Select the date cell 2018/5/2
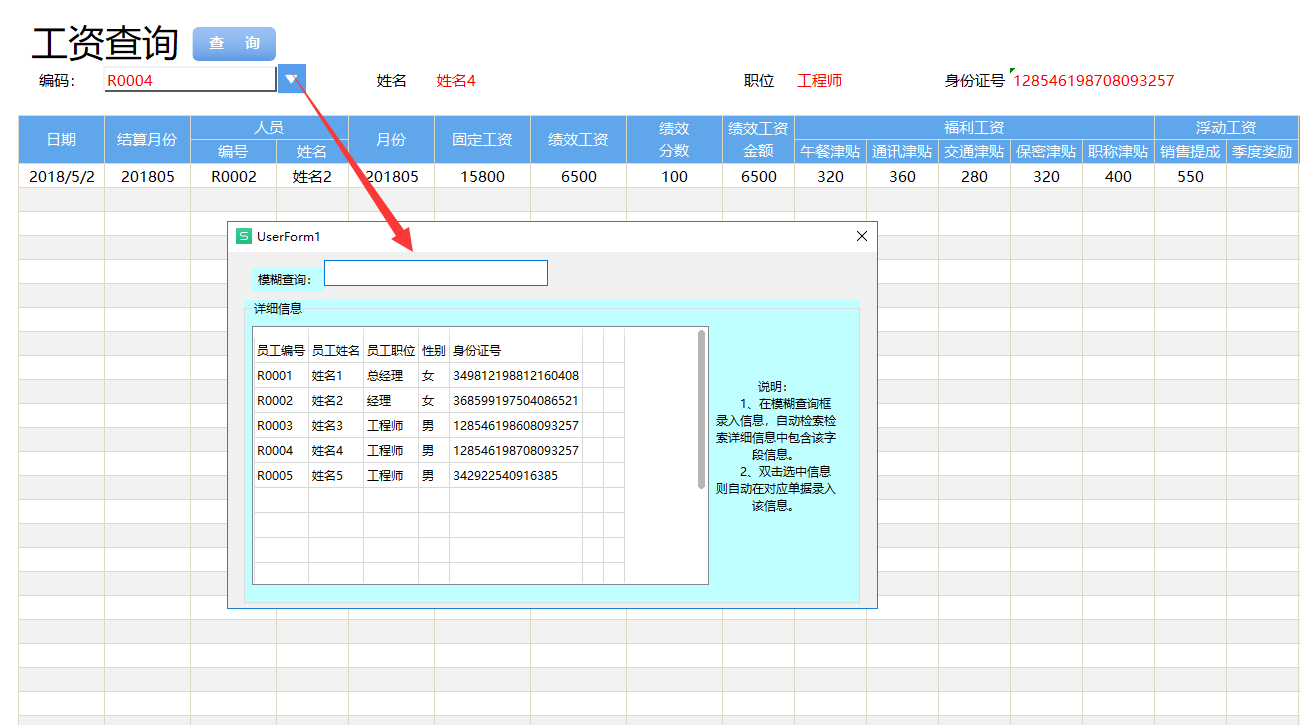 (62, 176)
